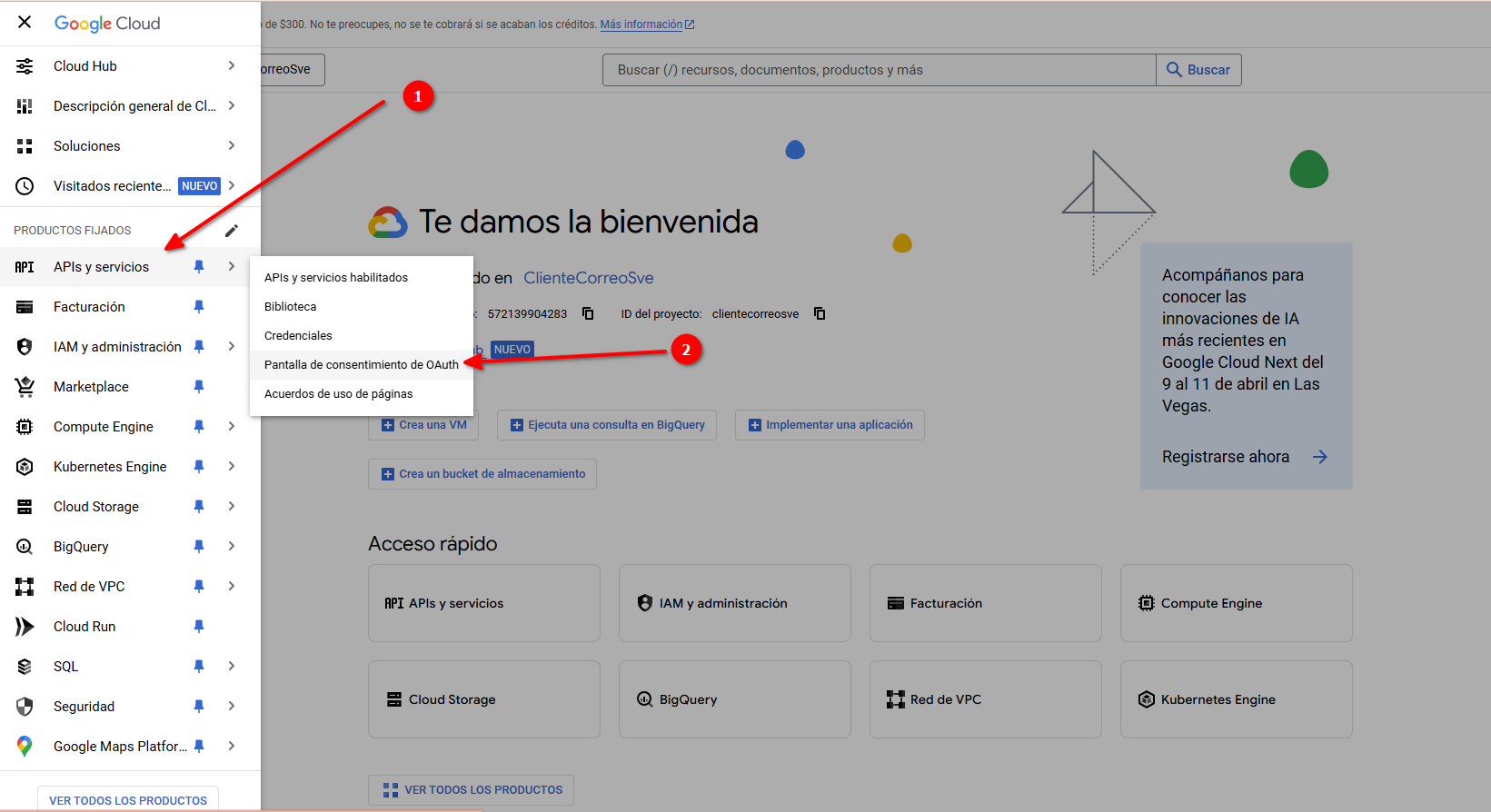Click the search resources input field
The width and height of the screenshot is (1491, 812).
tap(879, 70)
